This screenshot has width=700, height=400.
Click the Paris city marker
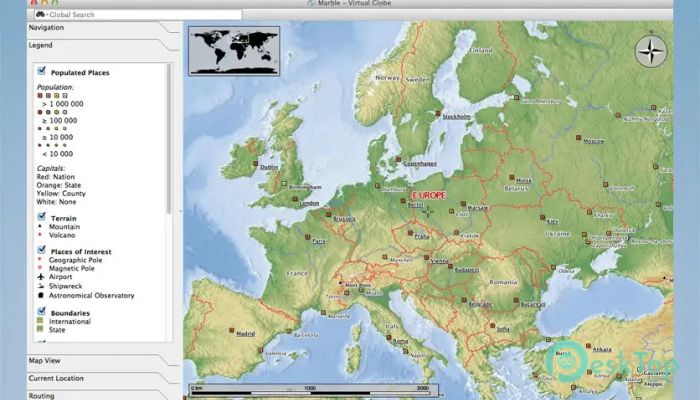[308, 238]
